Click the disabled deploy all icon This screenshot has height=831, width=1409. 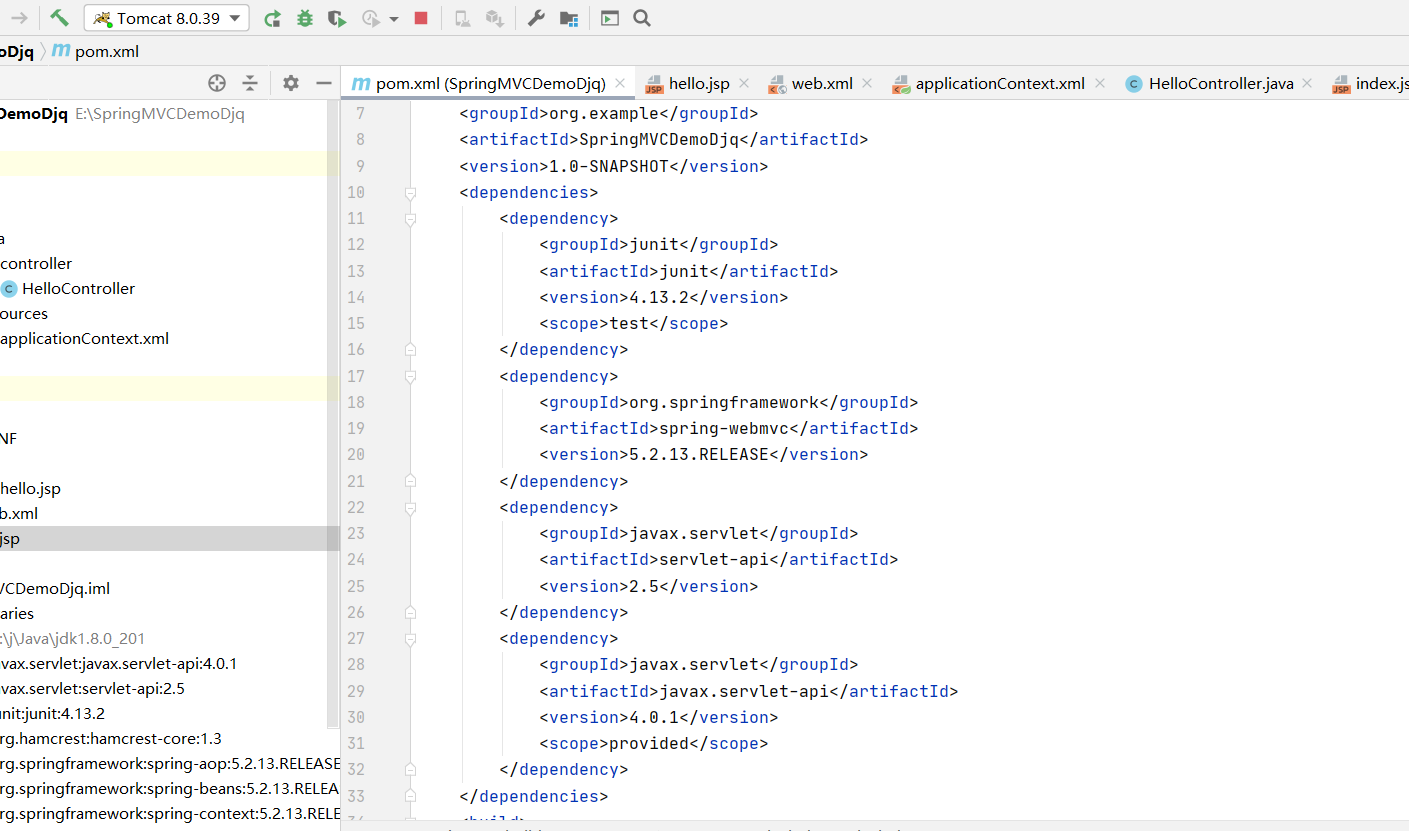point(494,18)
